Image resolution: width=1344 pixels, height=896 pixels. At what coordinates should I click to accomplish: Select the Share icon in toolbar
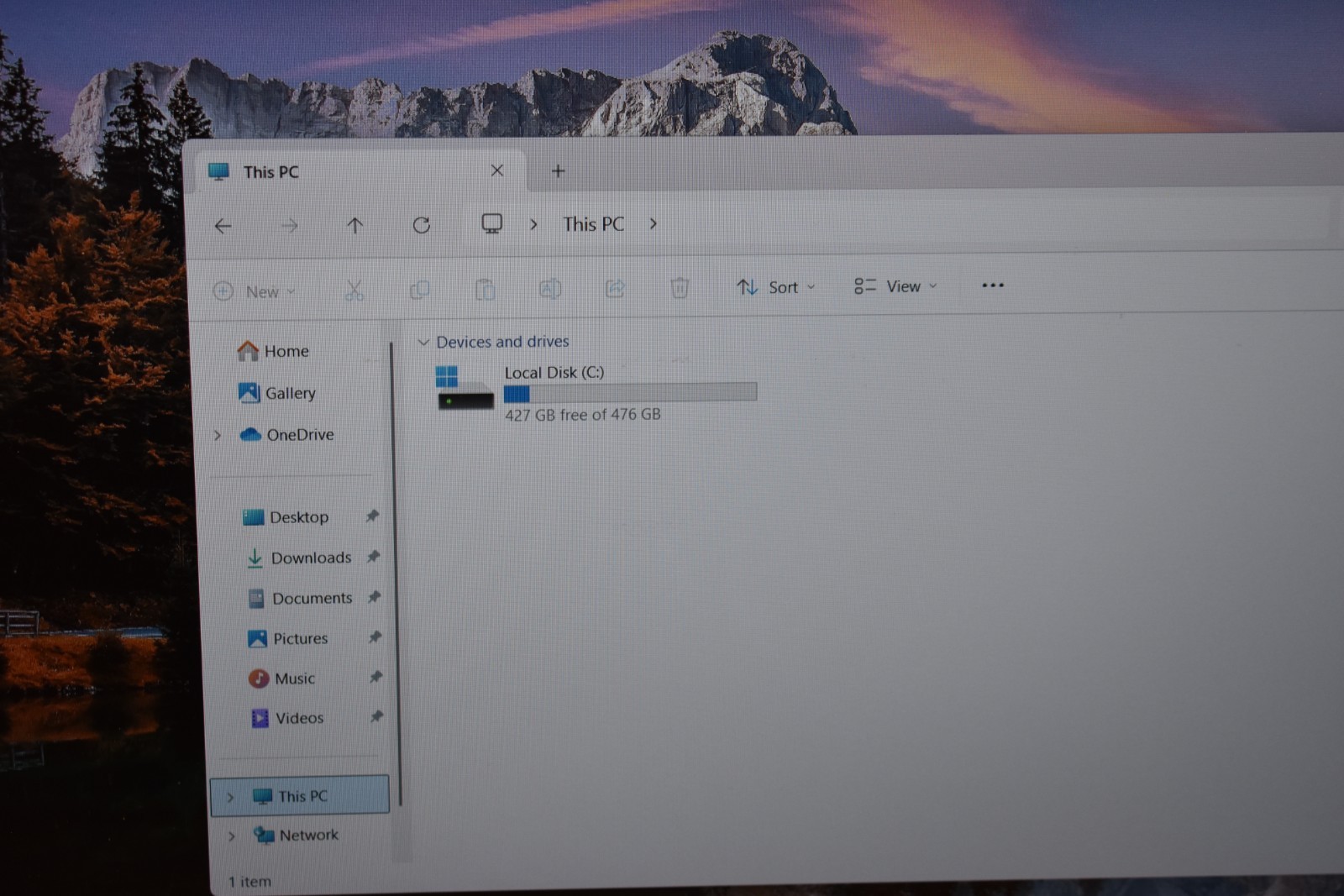click(615, 289)
